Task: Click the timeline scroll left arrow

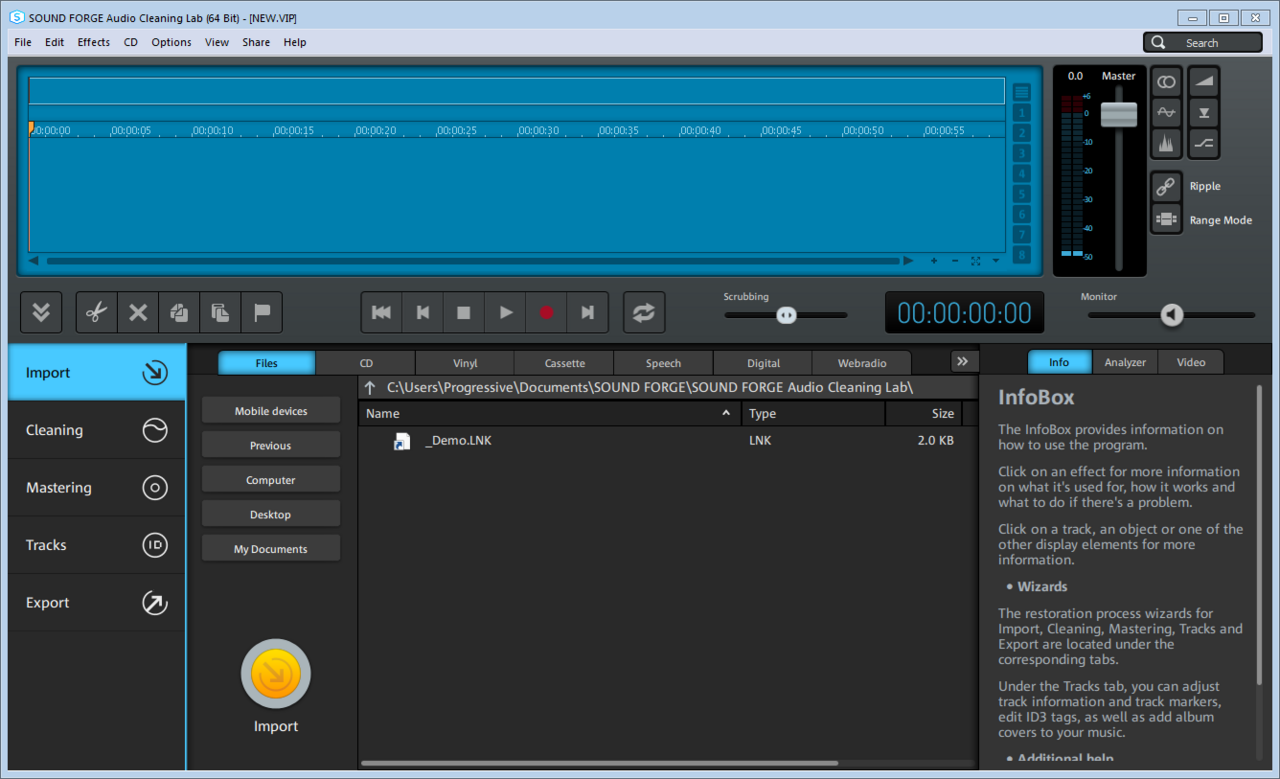Action: (x=34, y=261)
